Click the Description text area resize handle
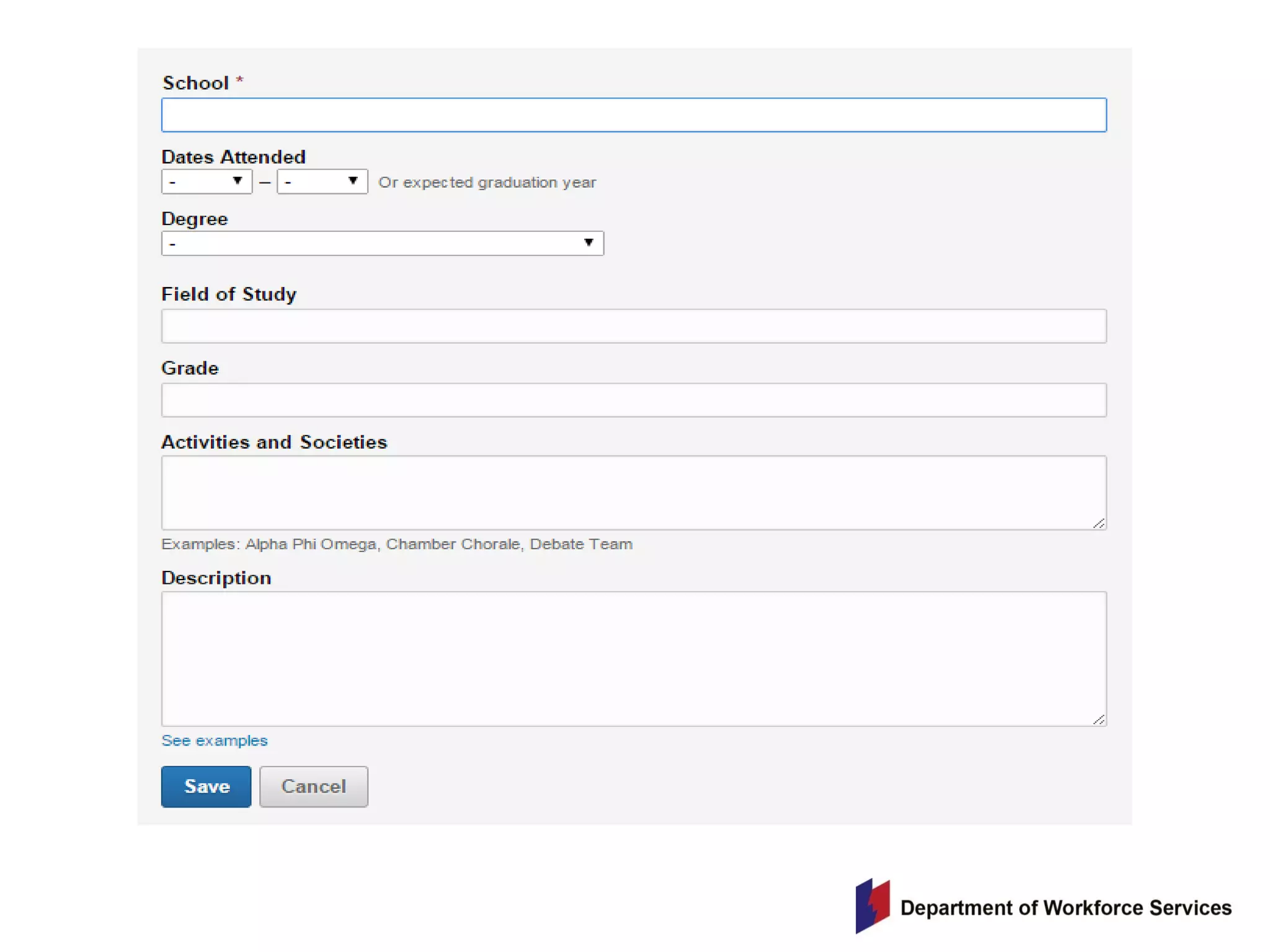The width and height of the screenshot is (1270, 952). click(x=1098, y=720)
